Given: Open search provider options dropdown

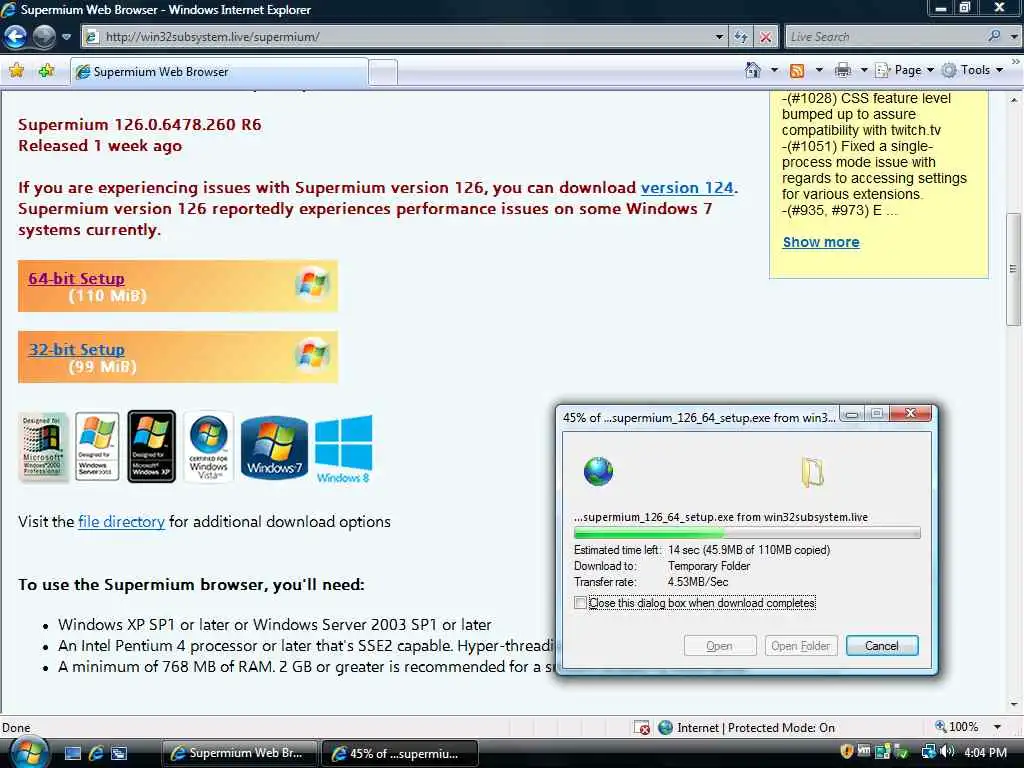Looking at the screenshot, I should pyautogui.click(x=1014, y=37).
